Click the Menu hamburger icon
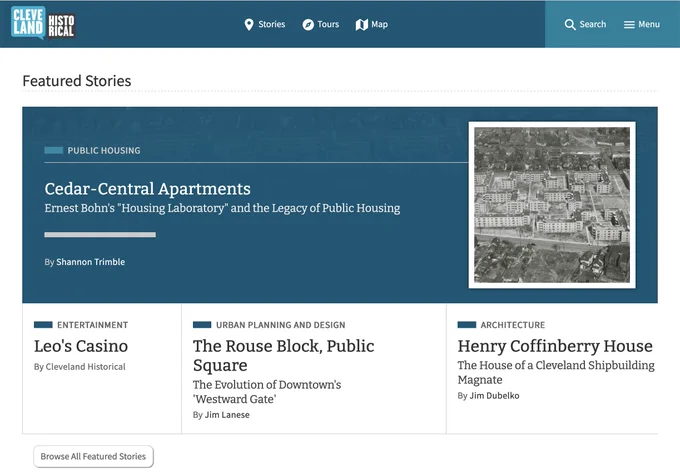The image size is (680, 475). point(629,25)
